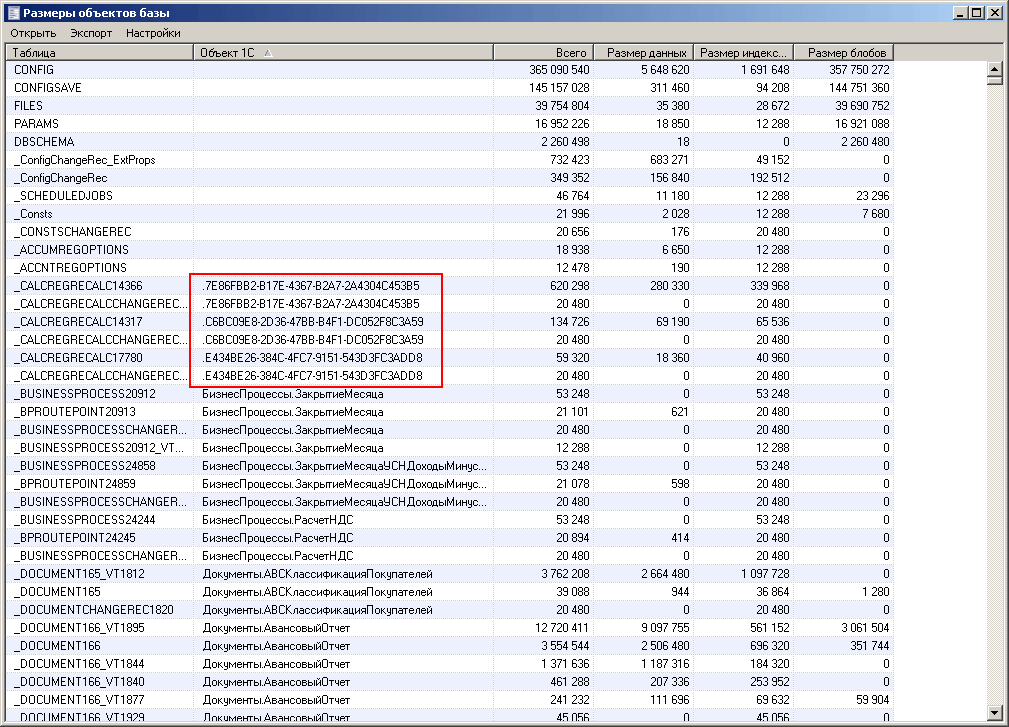Select the _CALCREGRECALC14317 row
This screenshot has height=727, width=1009.
point(450,322)
